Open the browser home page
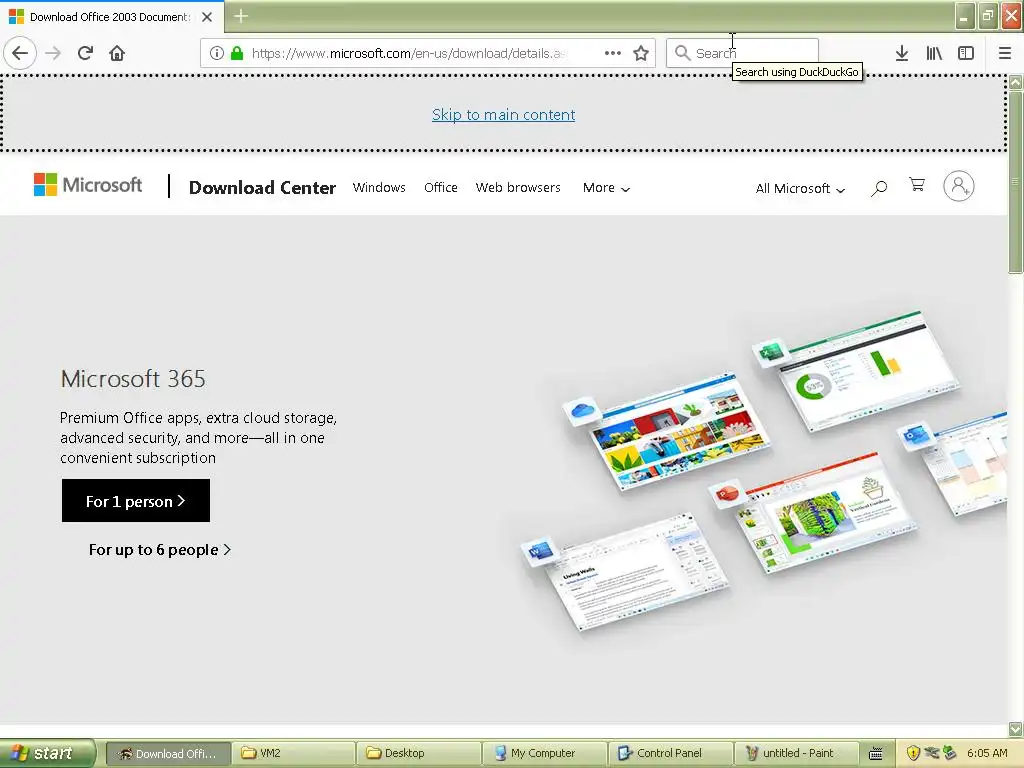Viewport: 1024px width, 768px height. click(117, 53)
